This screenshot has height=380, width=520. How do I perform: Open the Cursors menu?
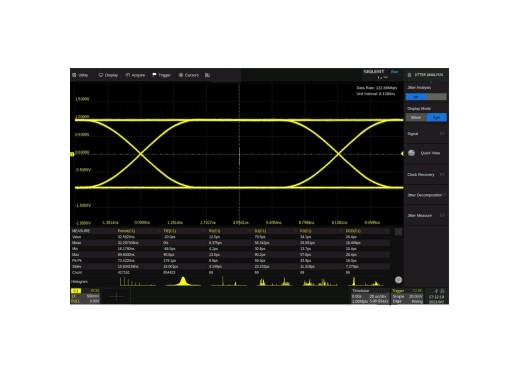(189, 75)
